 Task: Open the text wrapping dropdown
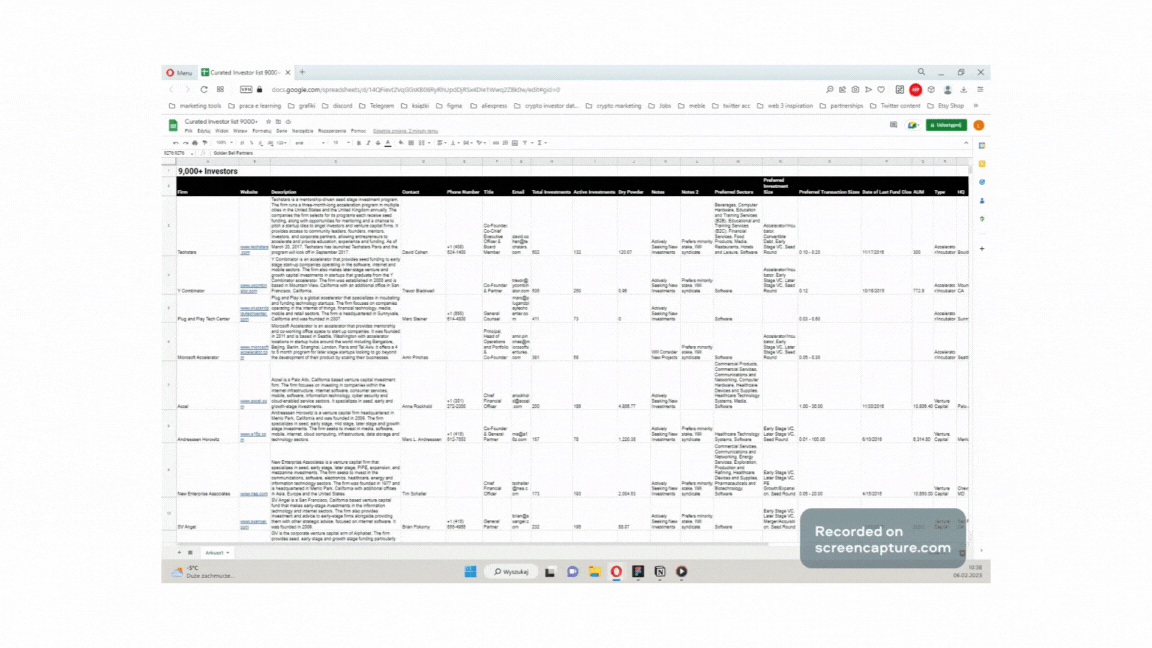468,143
